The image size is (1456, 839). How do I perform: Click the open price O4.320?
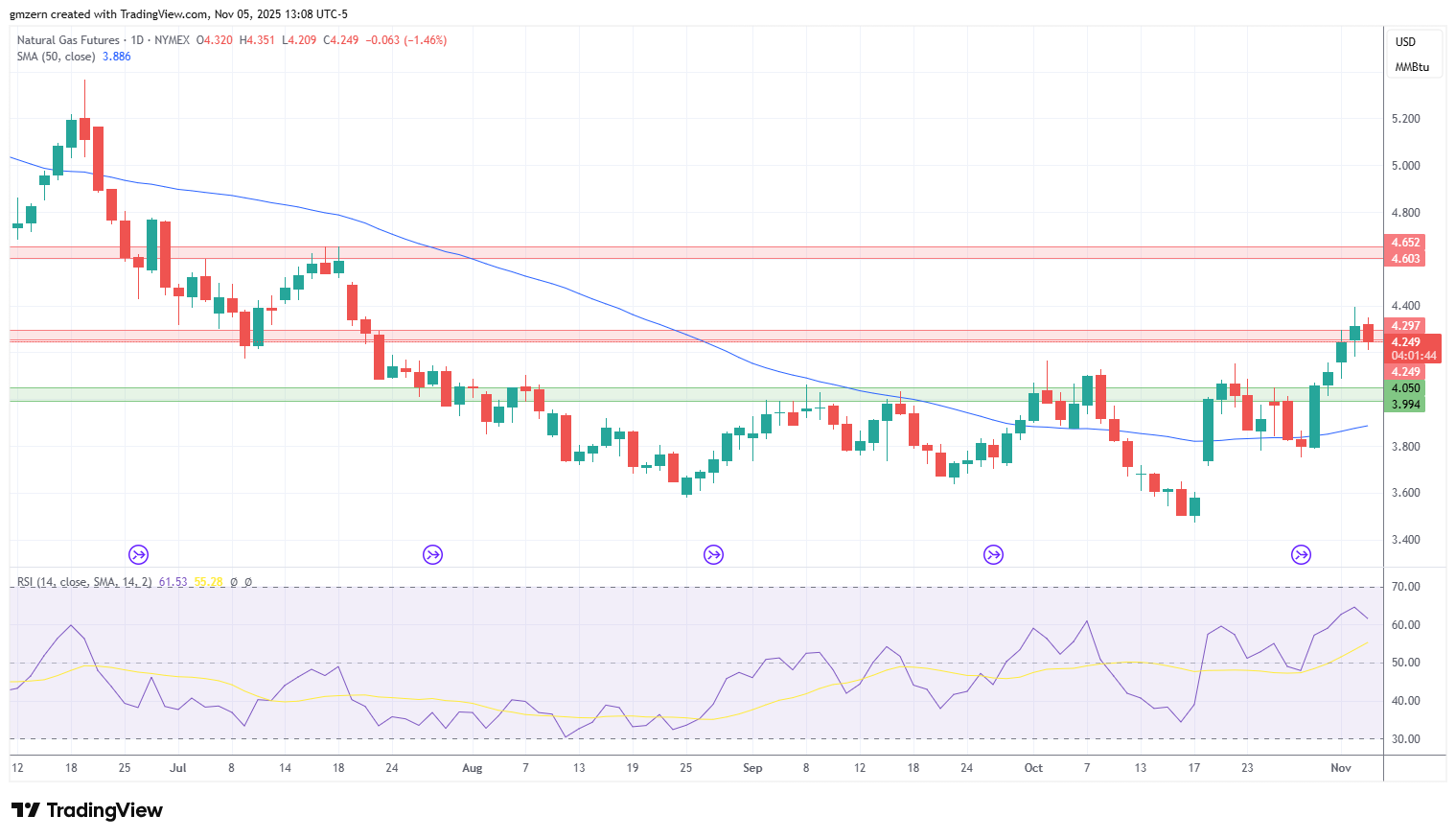(x=215, y=40)
